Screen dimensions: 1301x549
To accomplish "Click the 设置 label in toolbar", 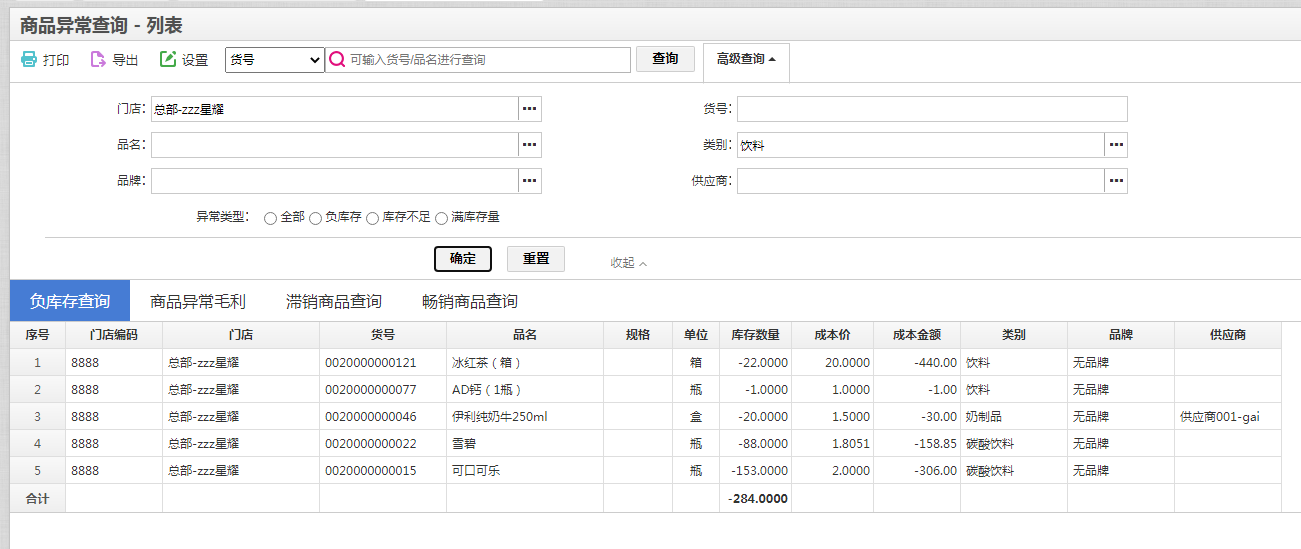I will pos(195,60).
